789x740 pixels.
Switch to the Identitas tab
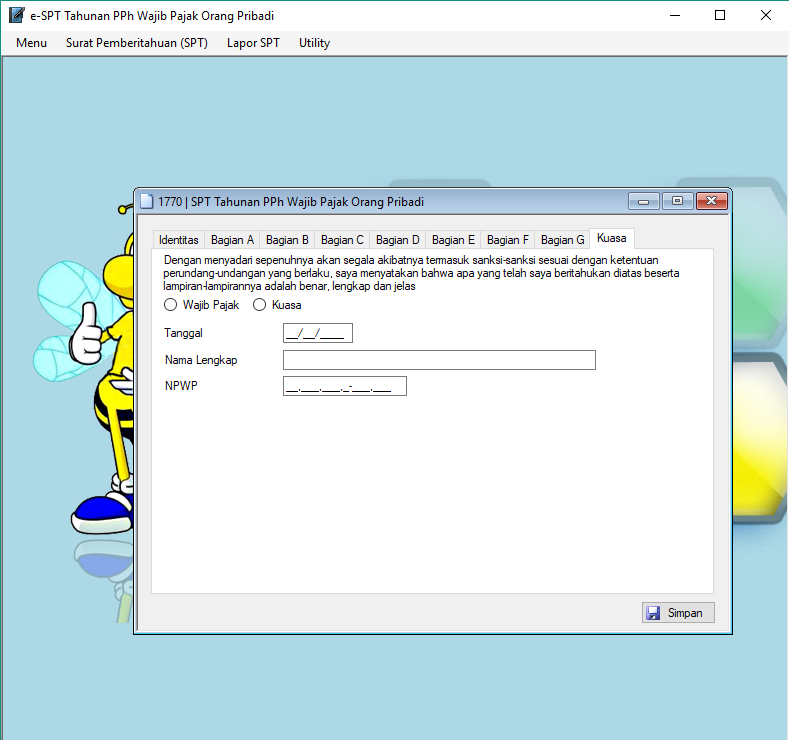(x=179, y=240)
